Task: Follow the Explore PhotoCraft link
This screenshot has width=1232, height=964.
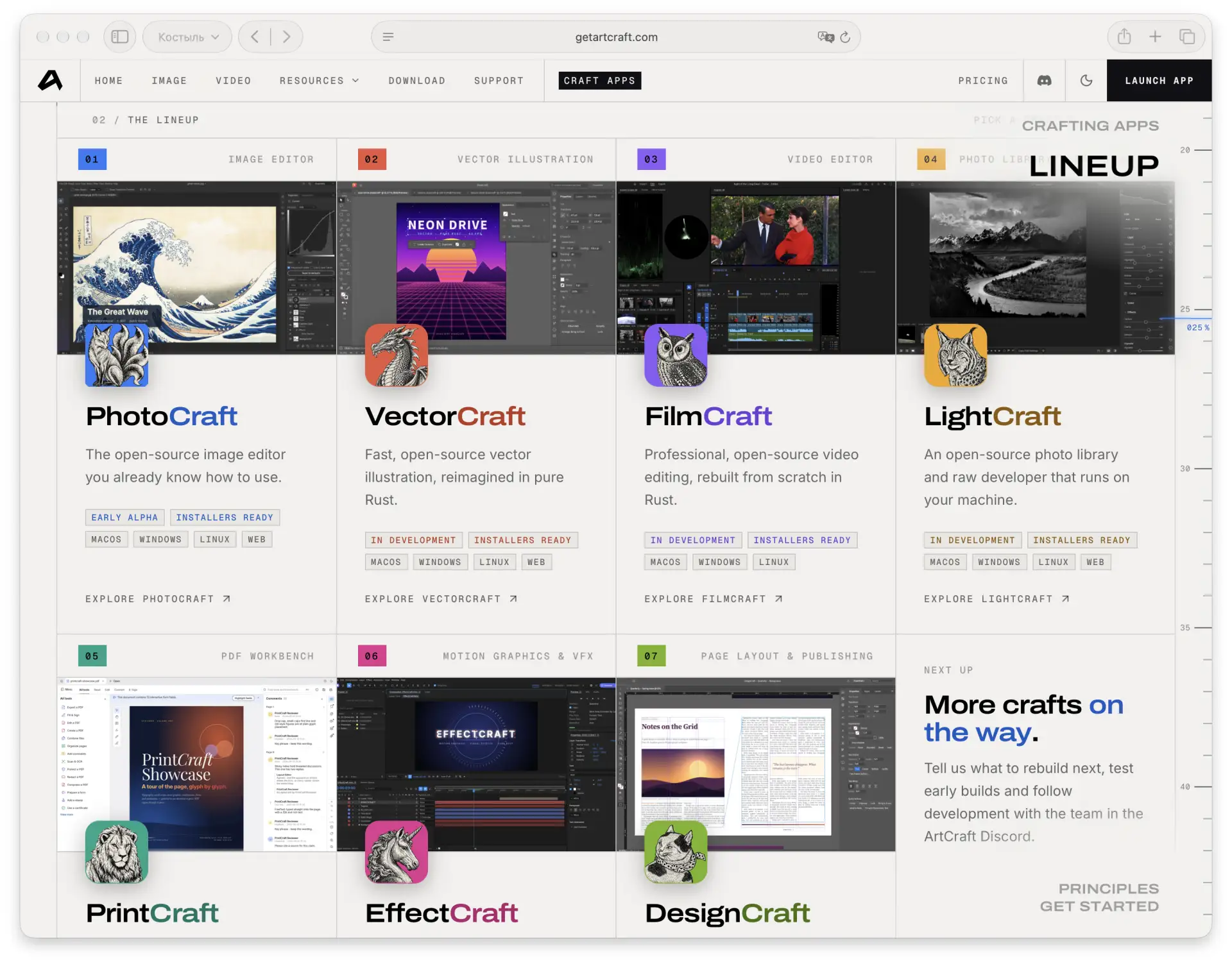Action: (158, 598)
